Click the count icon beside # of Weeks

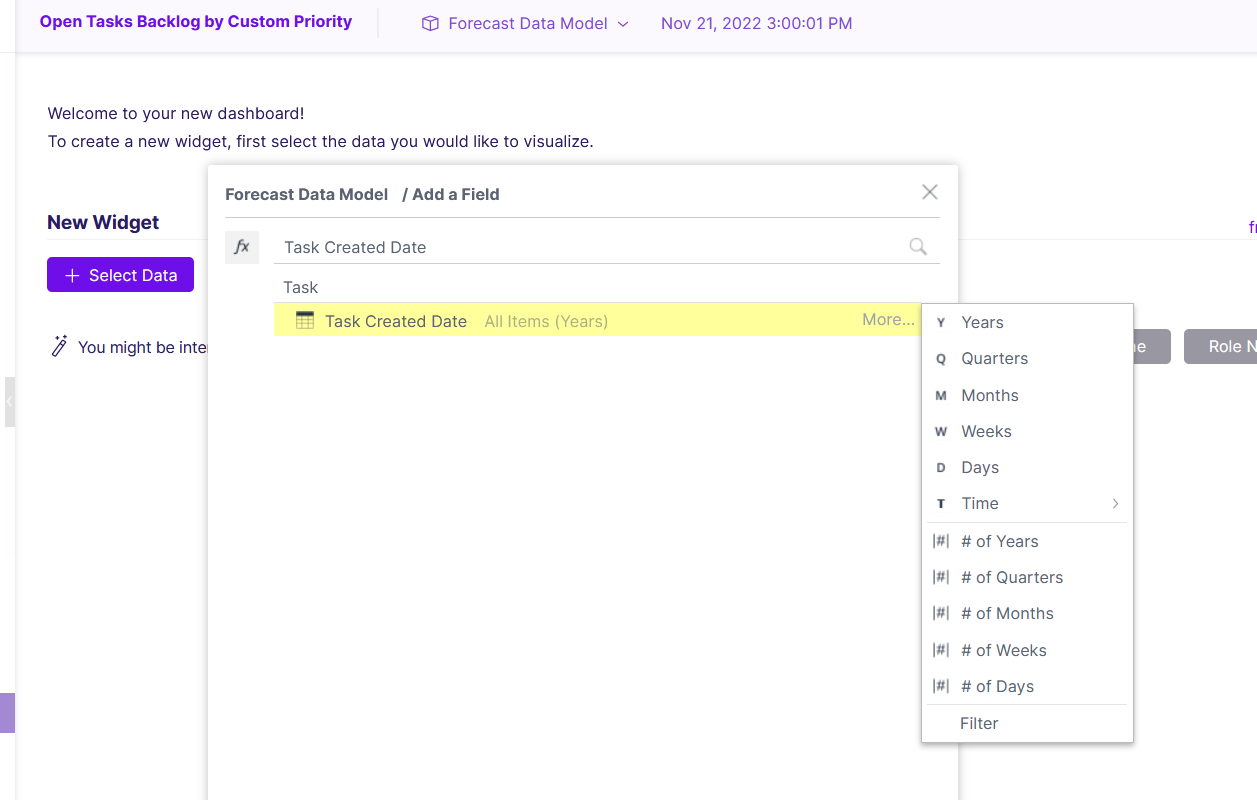coord(941,650)
